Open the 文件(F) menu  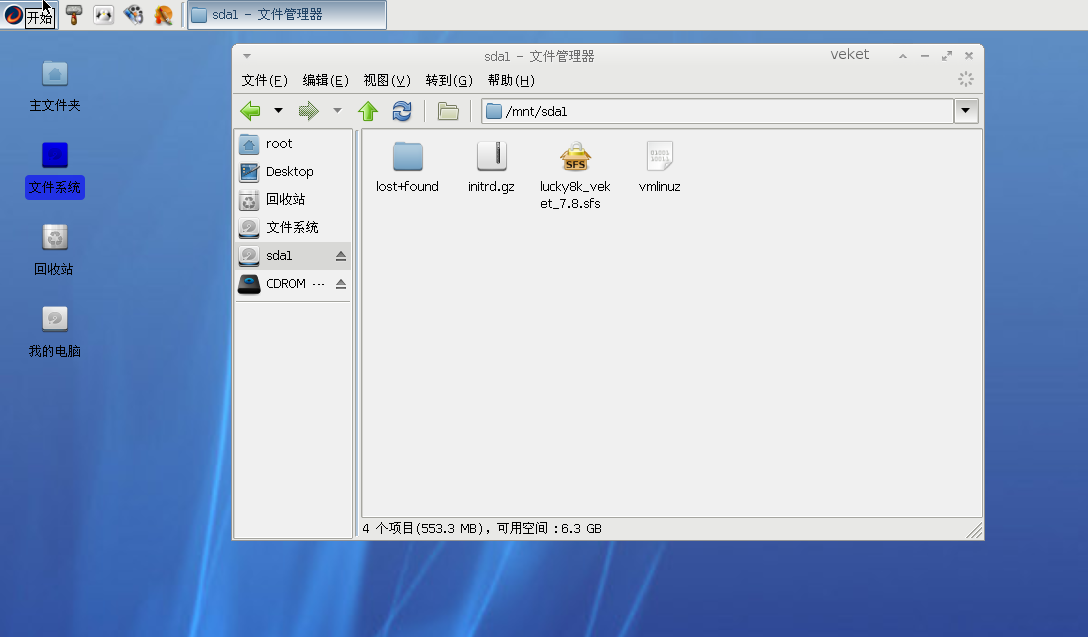pos(264,80)
